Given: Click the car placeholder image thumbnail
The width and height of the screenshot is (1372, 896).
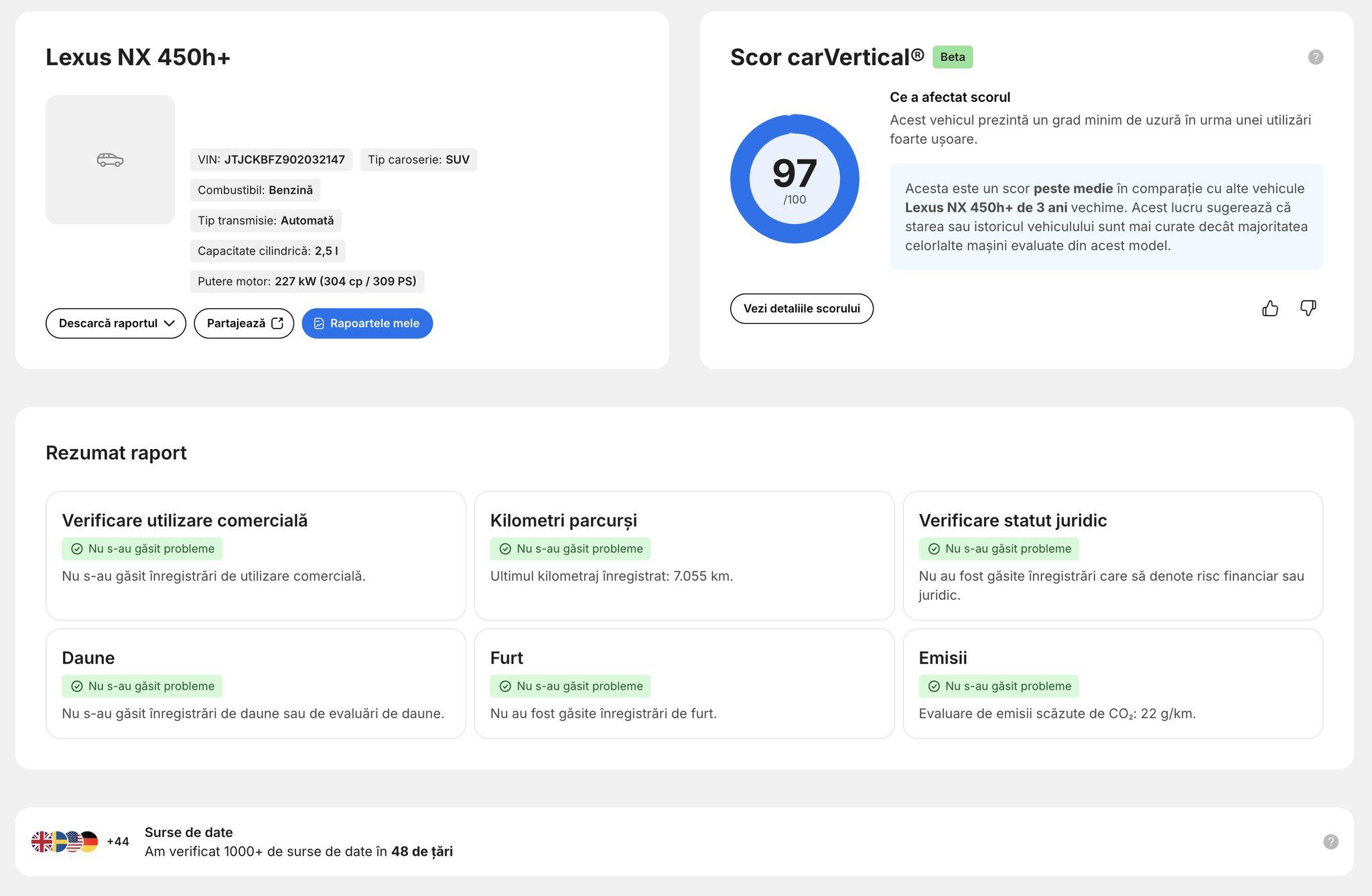Looking at the screenshot, I should (x=110, y=159).
